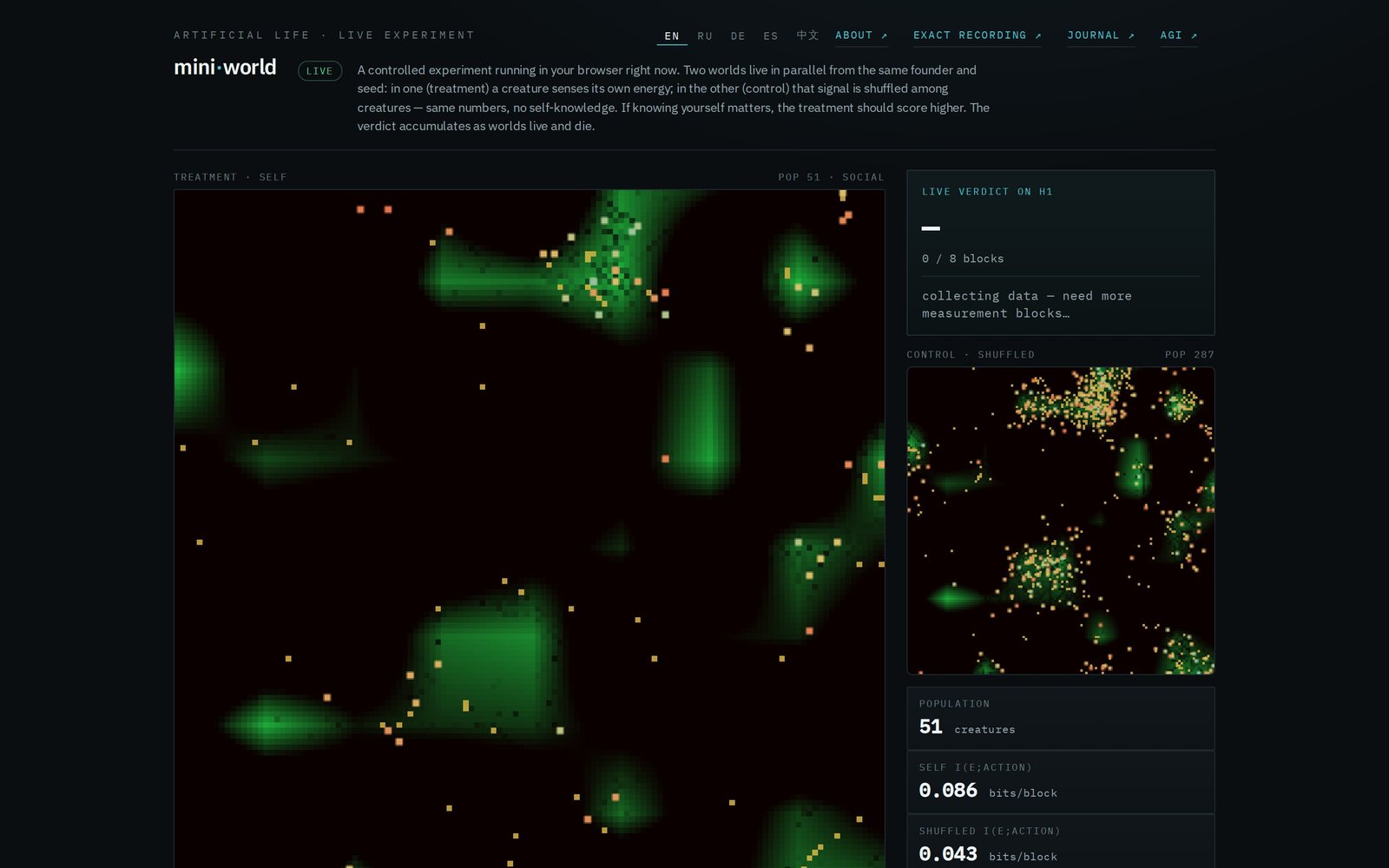This screenshot has width=1389, height=868.
Task: Click the '51 creatures' population value
Action: 967,727
